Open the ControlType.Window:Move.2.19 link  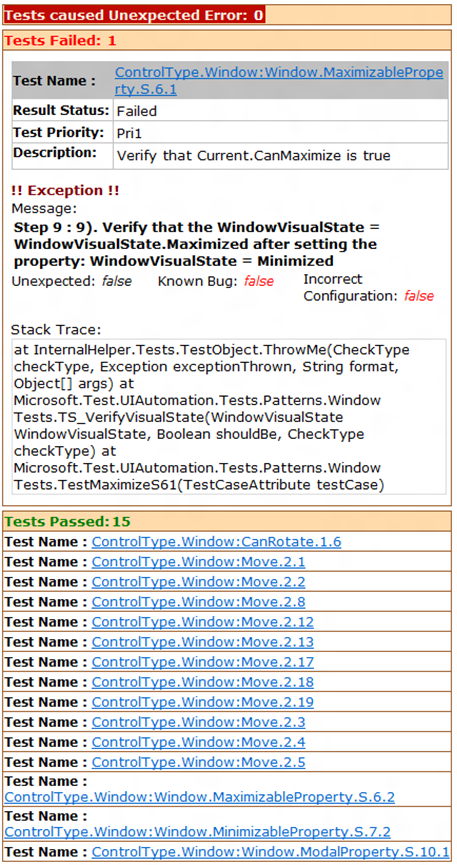click(x=203, y=702)
